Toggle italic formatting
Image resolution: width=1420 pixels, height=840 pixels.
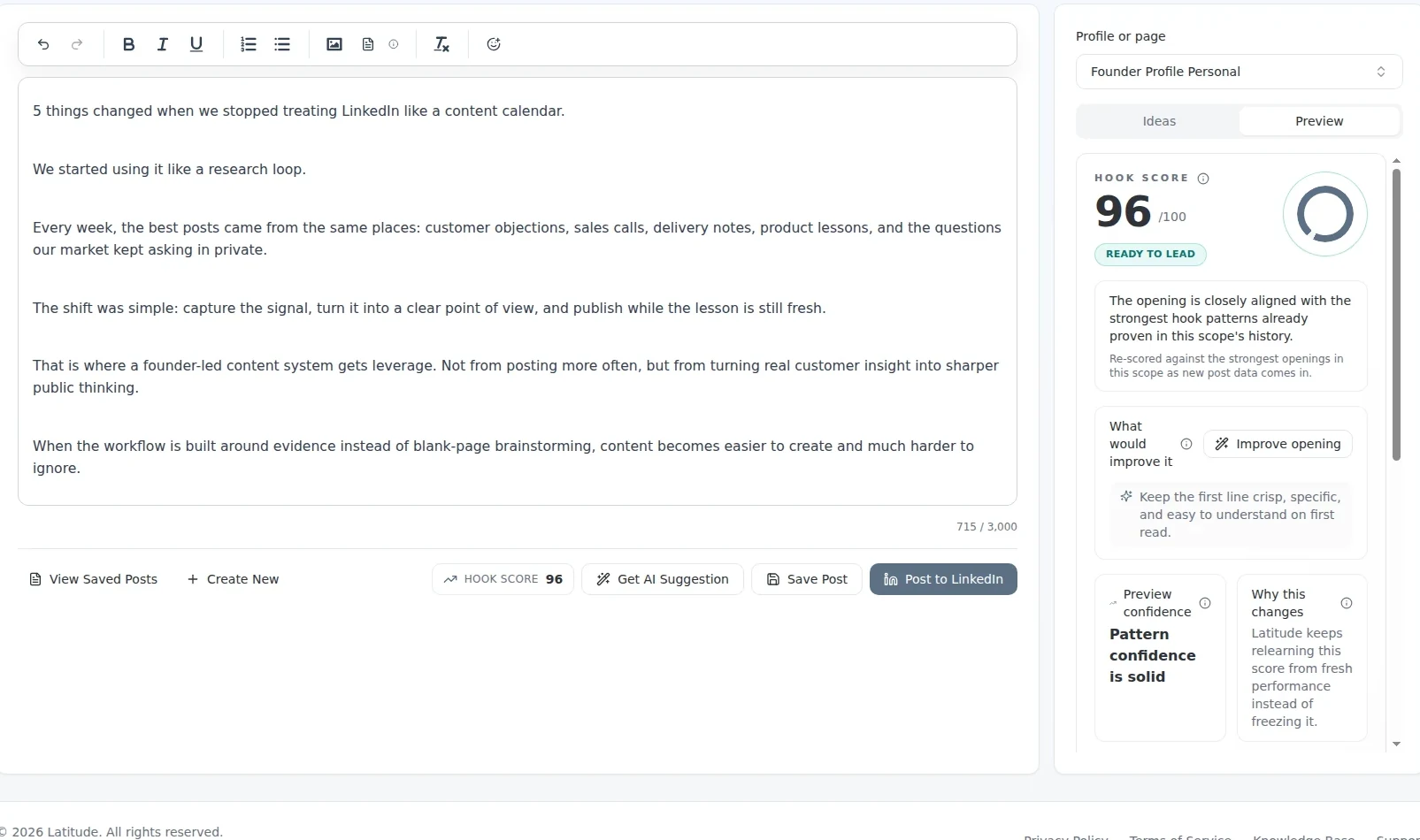coord(162,44)
